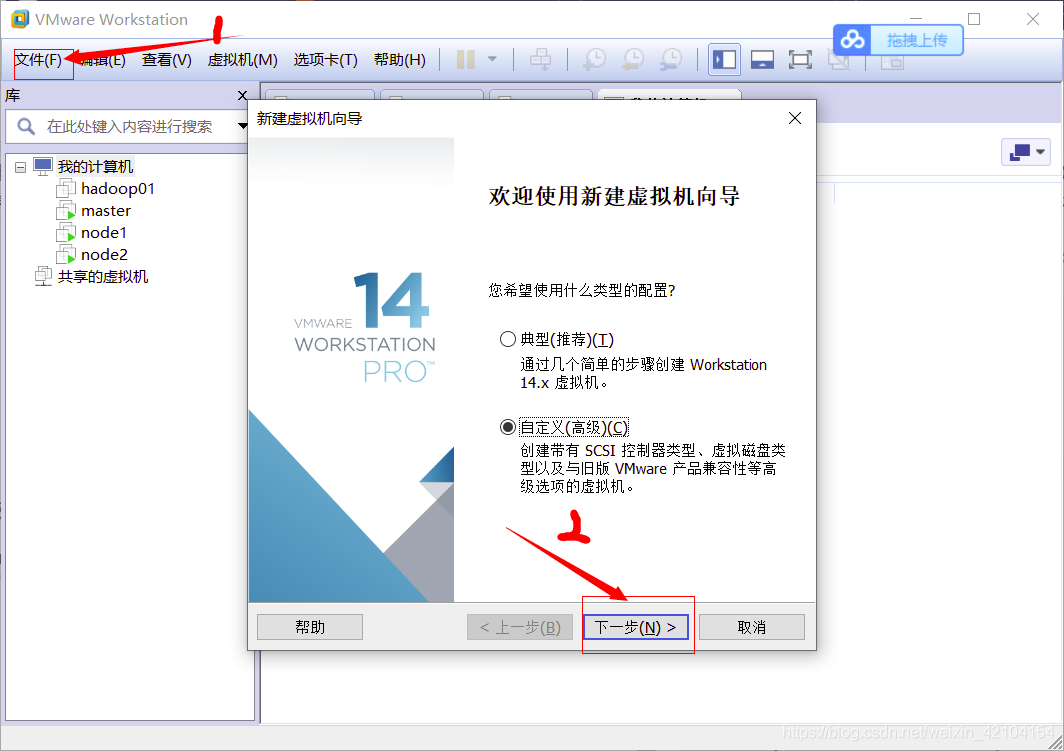Open the 帮助(H) menu
Image resolution: width=1064 pixels, height=751 pixels.
point(400,60)
